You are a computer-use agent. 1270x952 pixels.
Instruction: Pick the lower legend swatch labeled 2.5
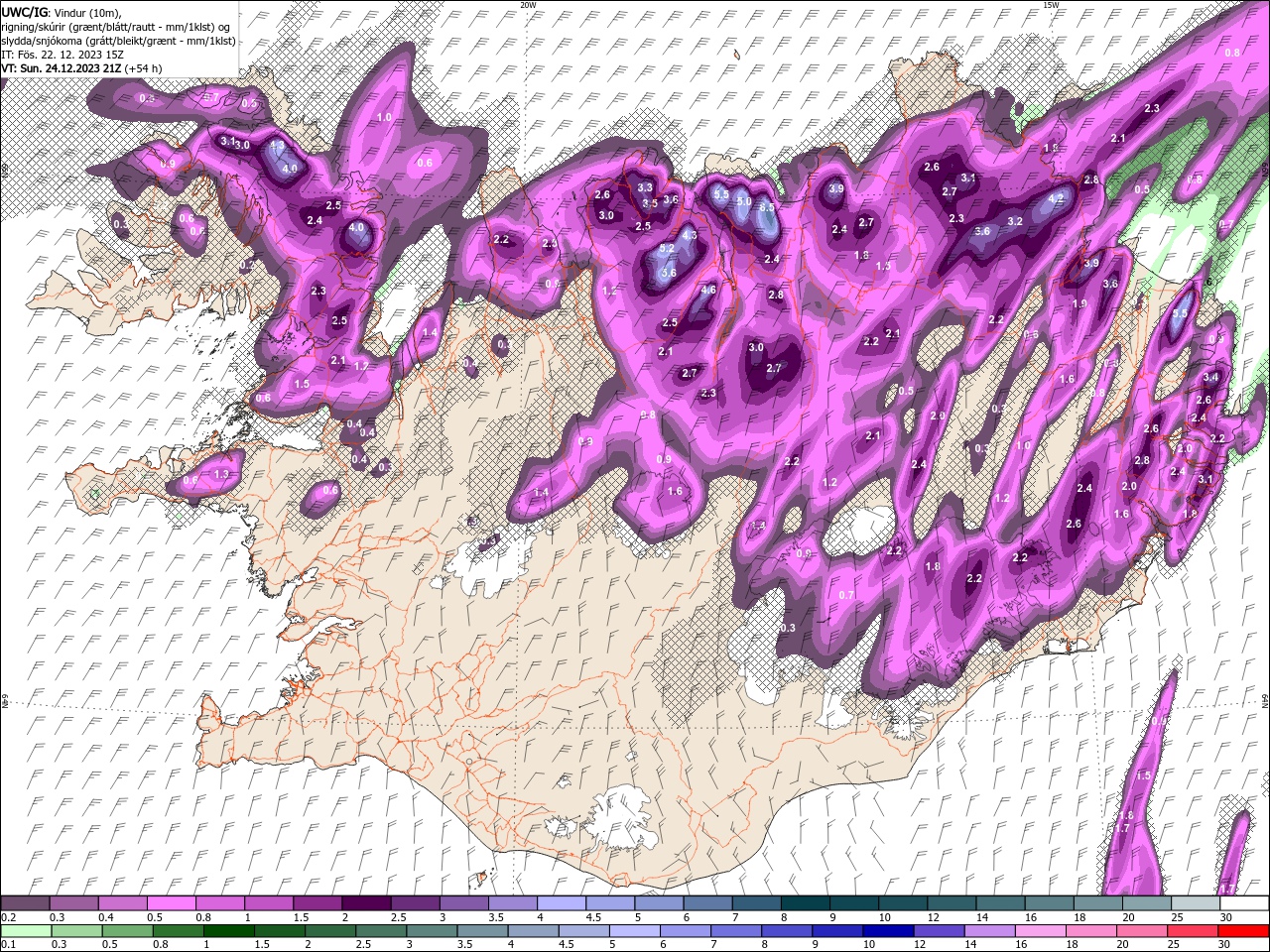point(381,931)
